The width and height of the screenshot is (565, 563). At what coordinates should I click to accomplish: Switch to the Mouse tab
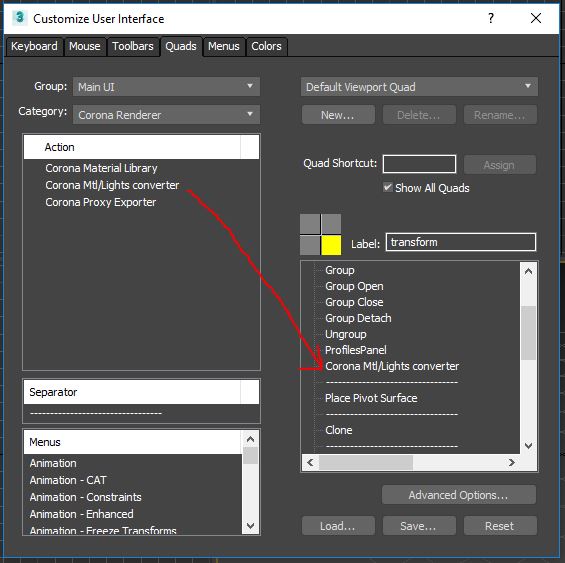85,46
